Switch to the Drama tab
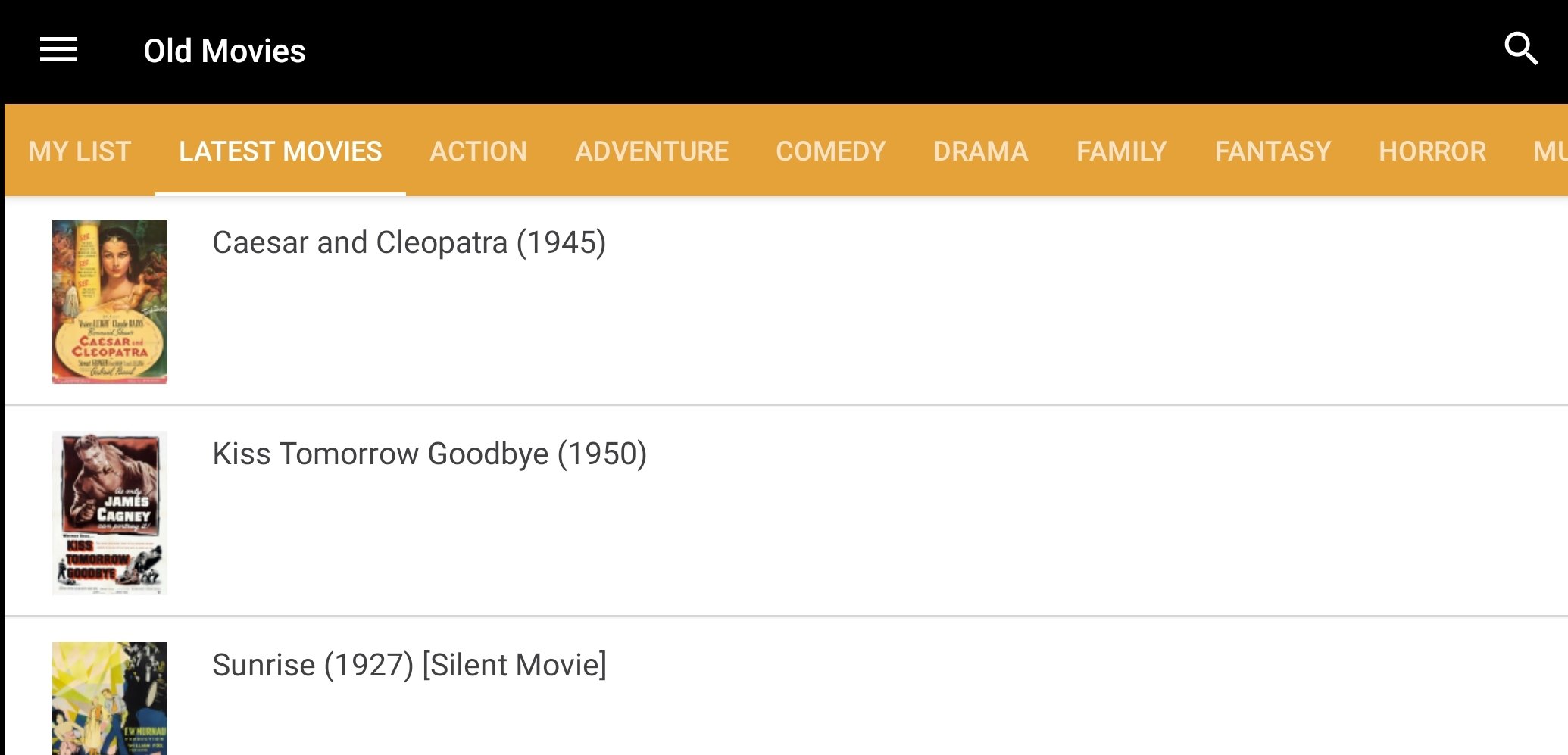This screenshot has height=755, width=1568. (980, 151)
